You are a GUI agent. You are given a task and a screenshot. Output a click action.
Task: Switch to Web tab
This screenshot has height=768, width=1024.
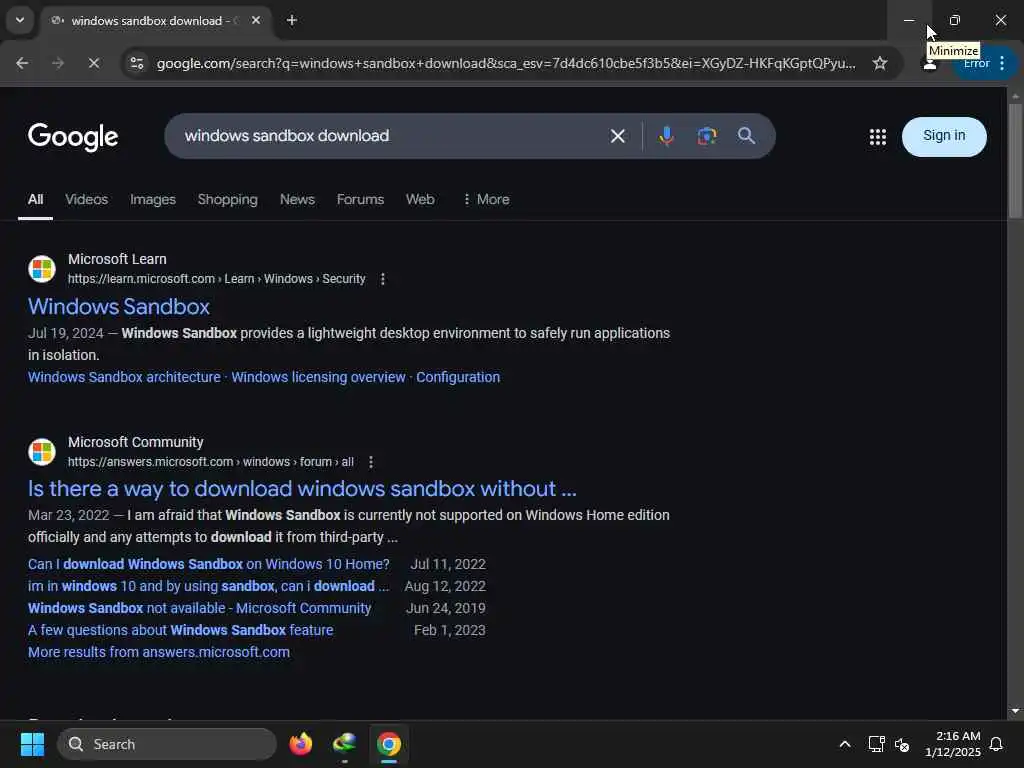tap(420, 200)
